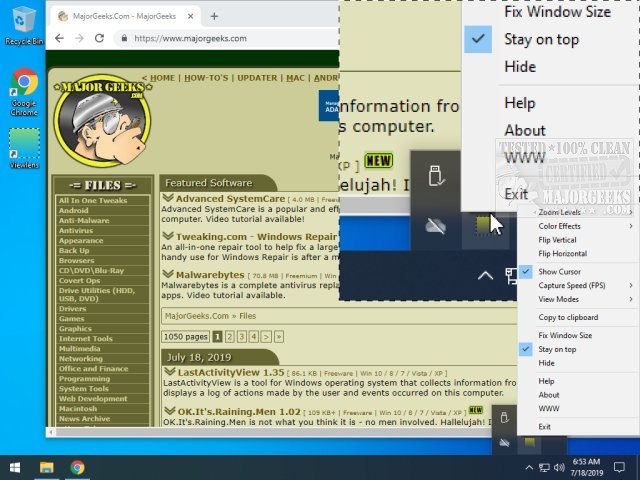Click the OneDrive cloud icon in small tray popup
The width and height of the screenshot is (640, 480).
tap(504, 442)
